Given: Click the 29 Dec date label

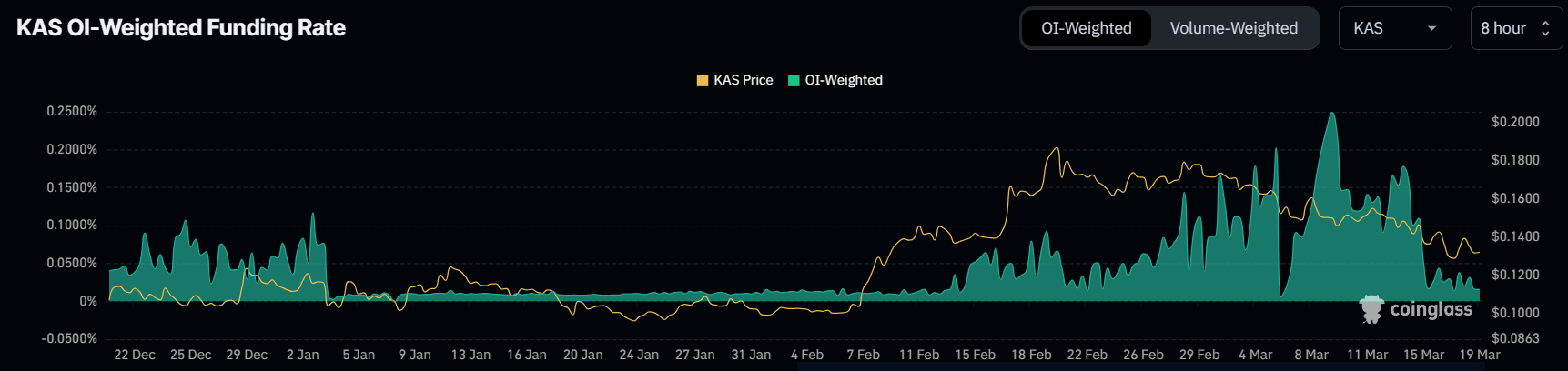Looking at the screenshot, I should click(x=247, y=355).
